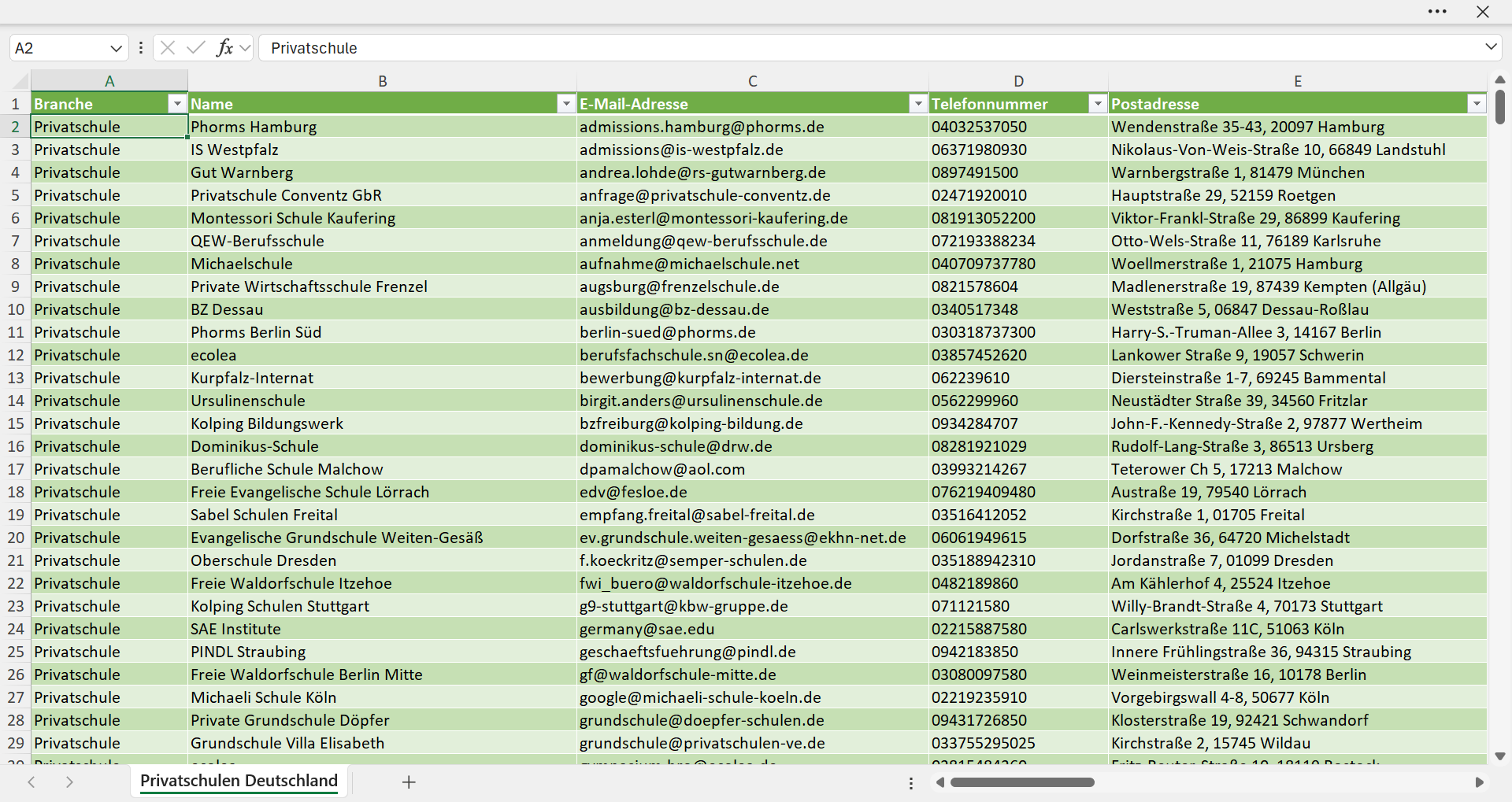Click the formula bar vertical dots handle
The width and height of the screenshot is (1512, 802).
coord(141,48)
